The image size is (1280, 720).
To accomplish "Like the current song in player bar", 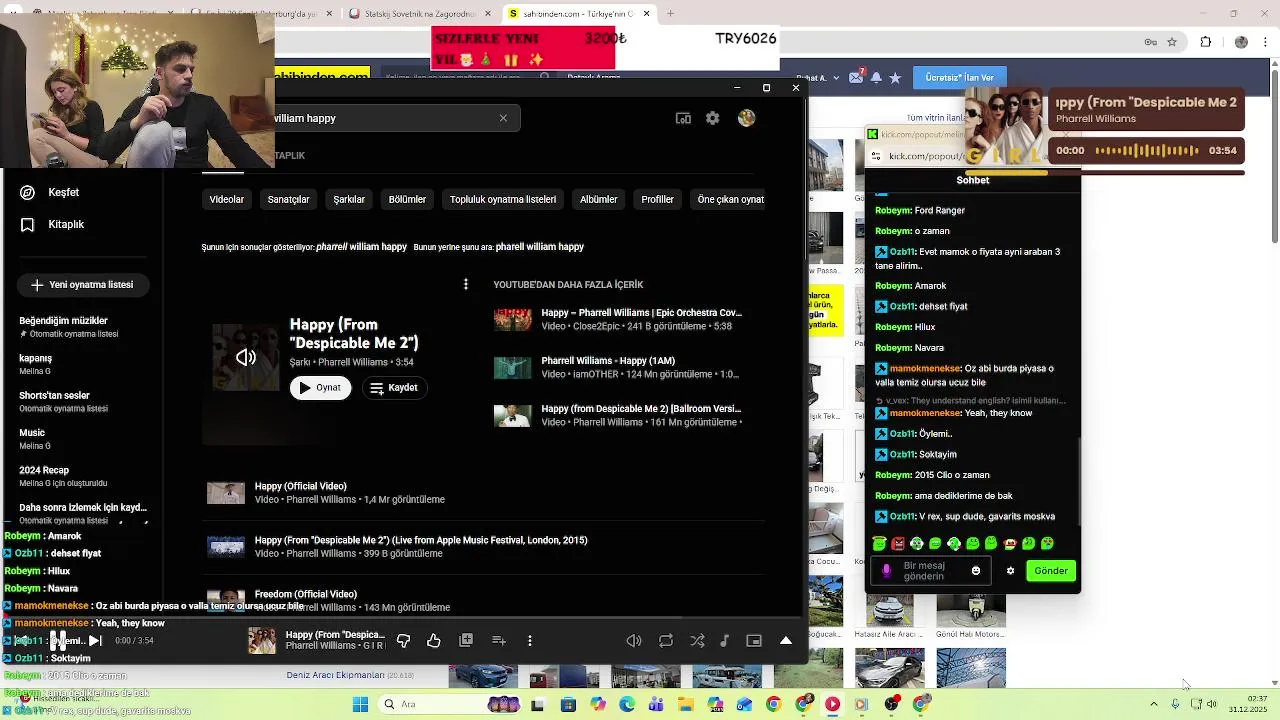I will point(434,641).
